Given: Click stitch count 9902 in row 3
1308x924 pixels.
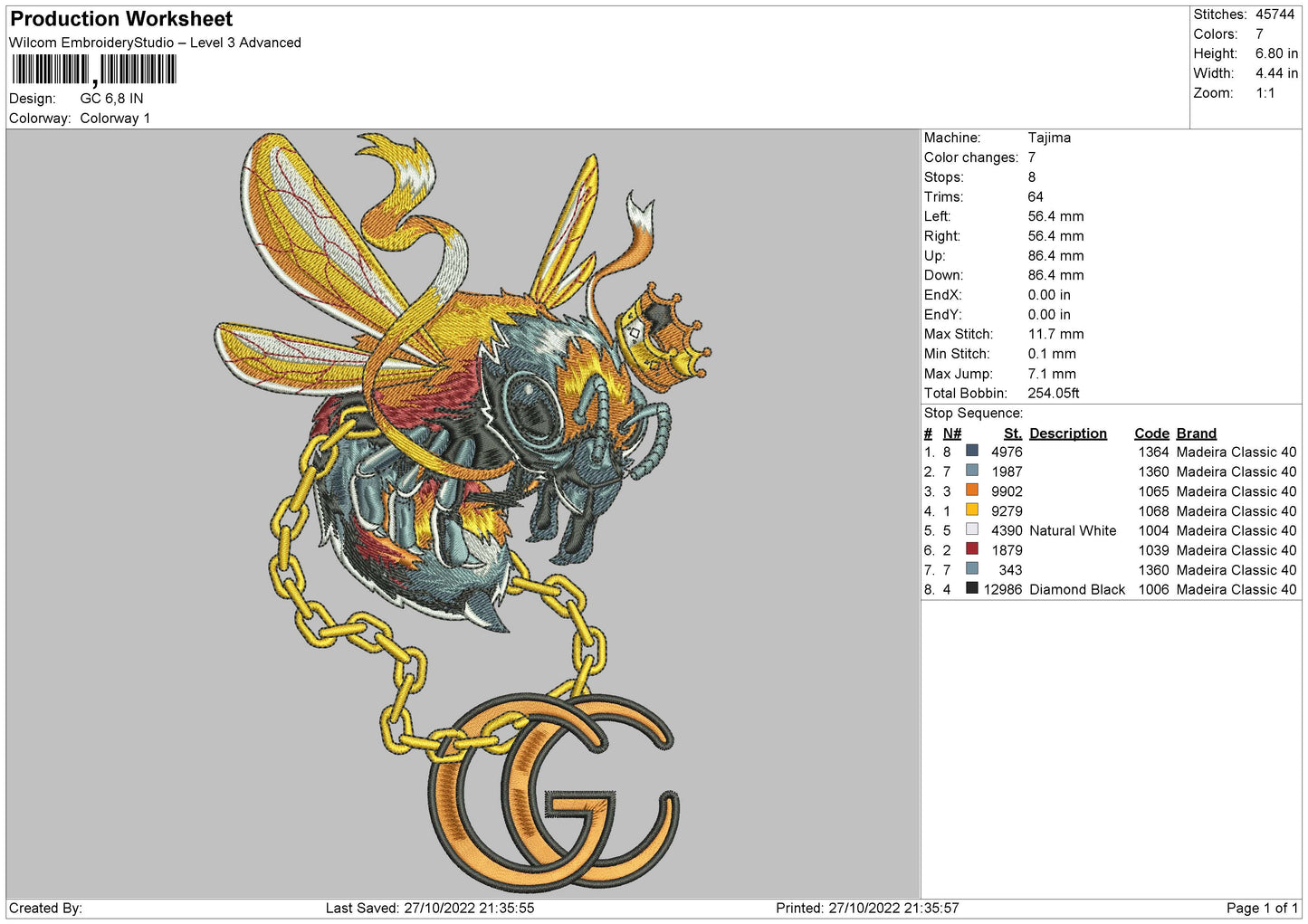Looking at the screenshot, I should [1007, 492].
